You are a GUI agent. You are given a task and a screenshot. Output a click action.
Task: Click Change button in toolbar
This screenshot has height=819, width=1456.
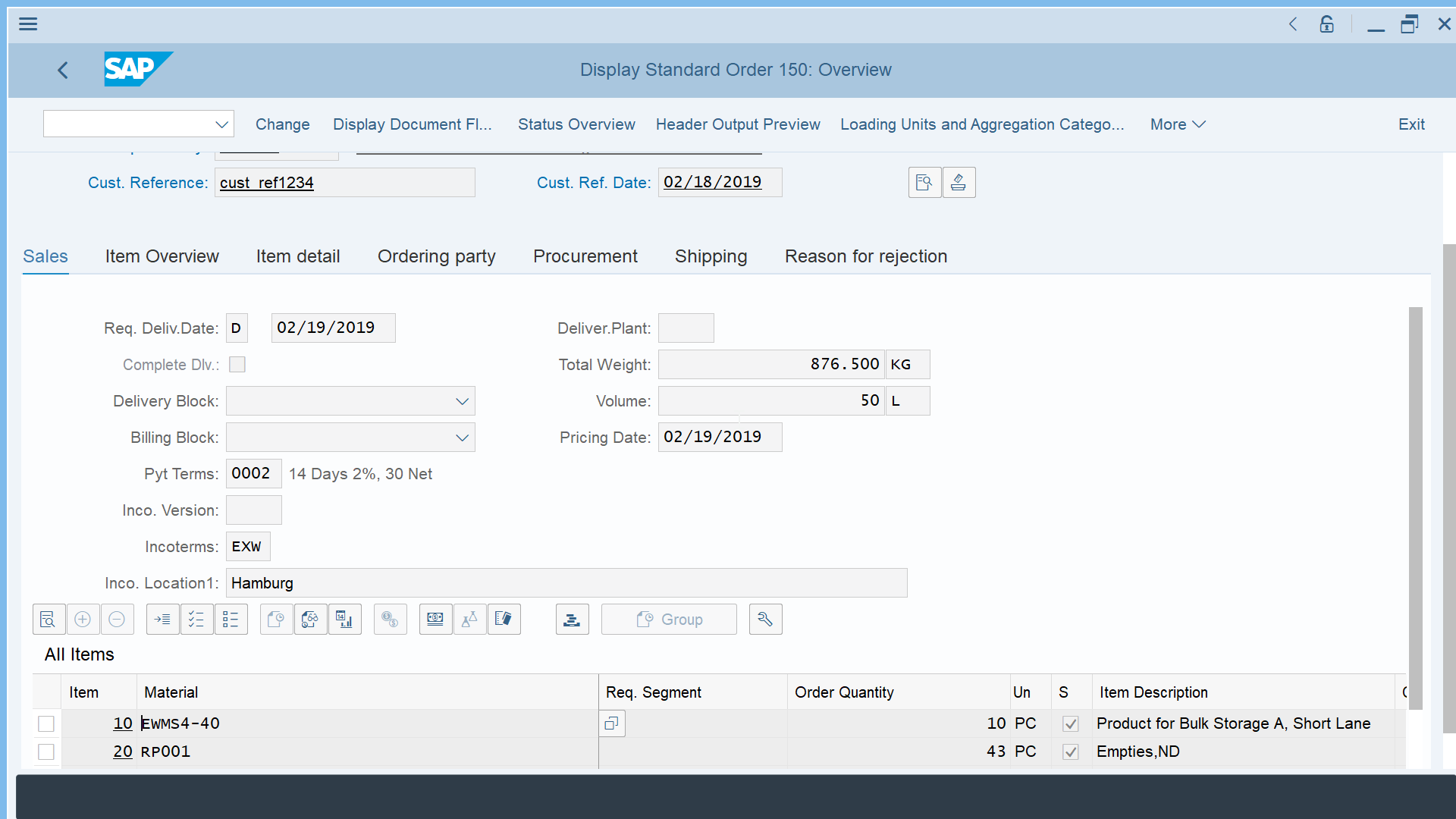coord(282,124)
